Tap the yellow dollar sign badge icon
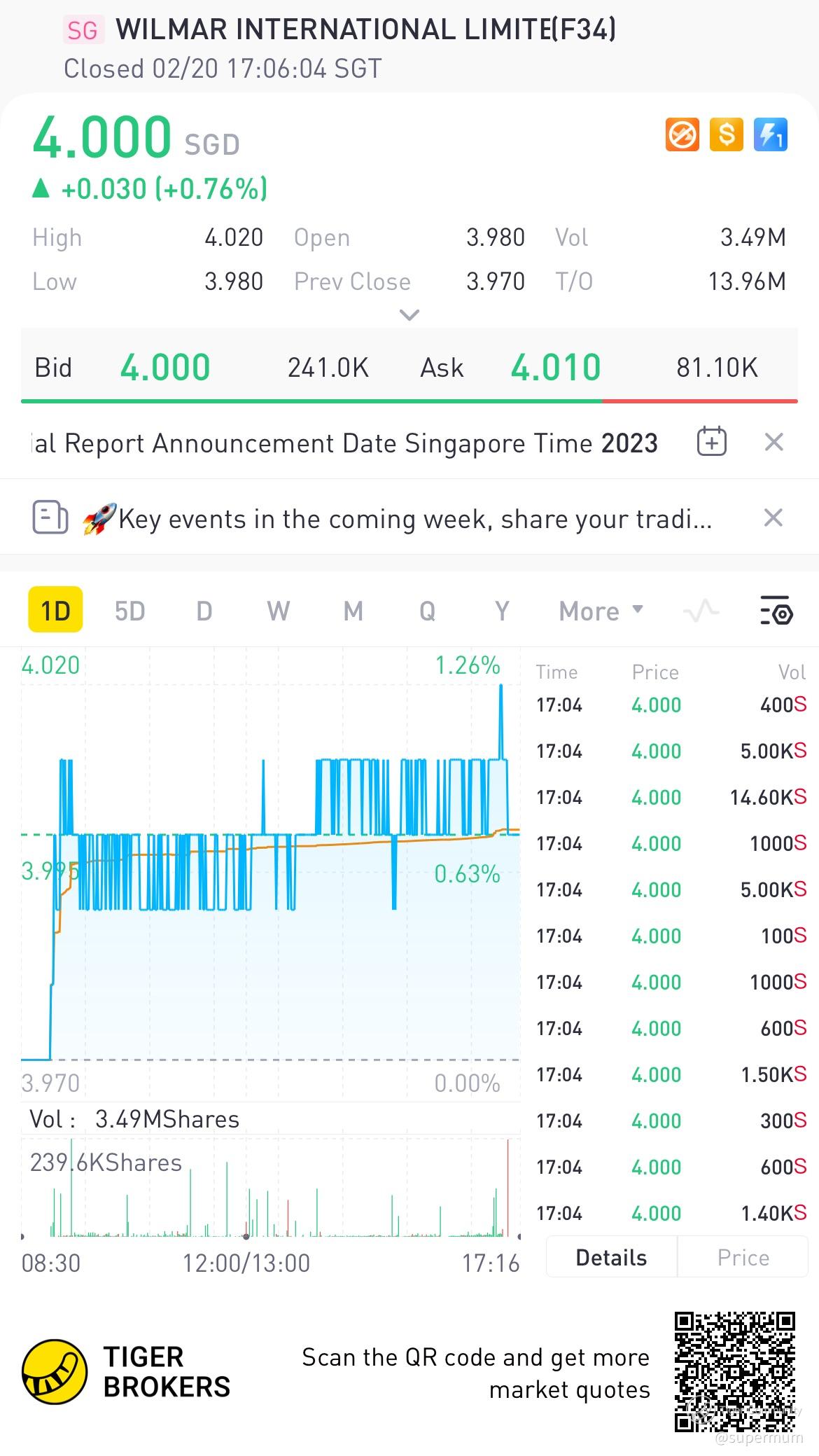 click(x=726, y=134)
